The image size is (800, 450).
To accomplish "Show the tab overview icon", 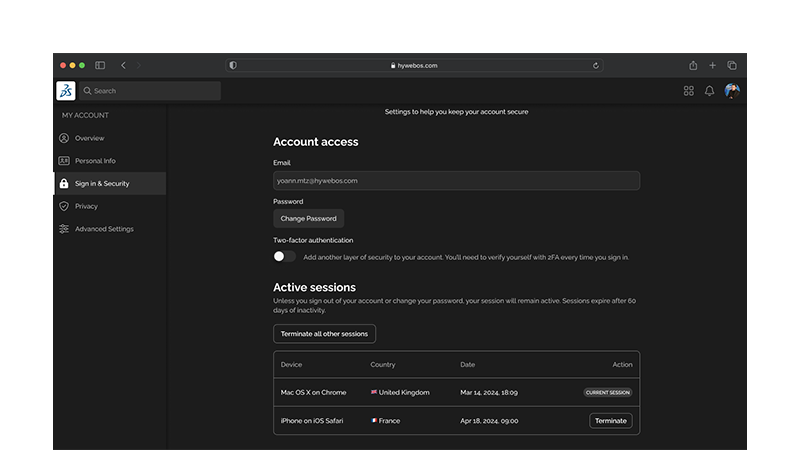I will point(732,65).
